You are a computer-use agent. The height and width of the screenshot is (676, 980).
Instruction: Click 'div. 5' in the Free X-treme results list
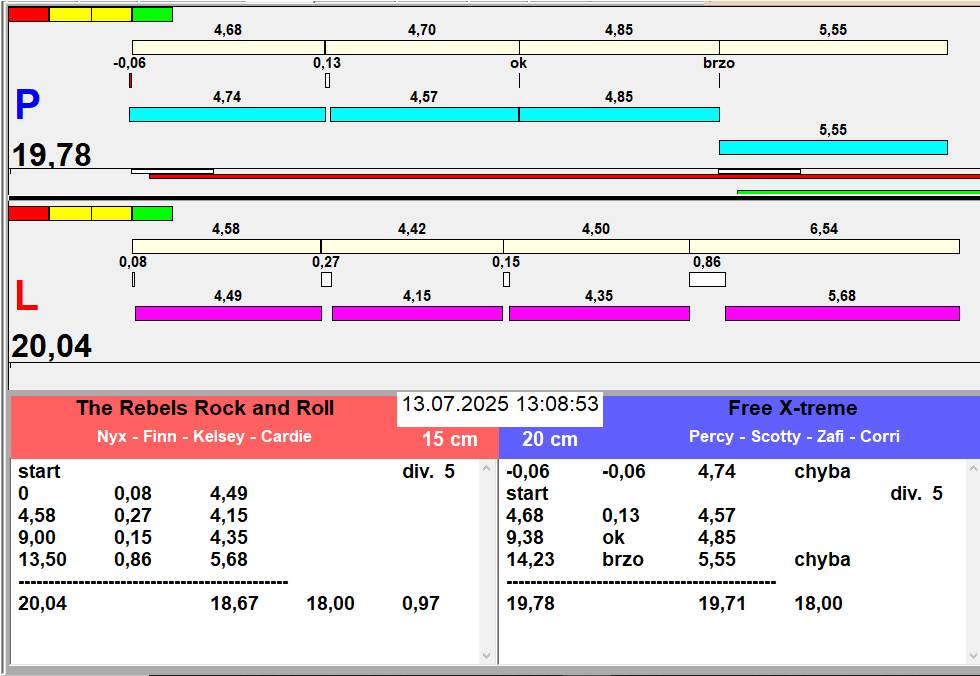click(x=916, y=494)
